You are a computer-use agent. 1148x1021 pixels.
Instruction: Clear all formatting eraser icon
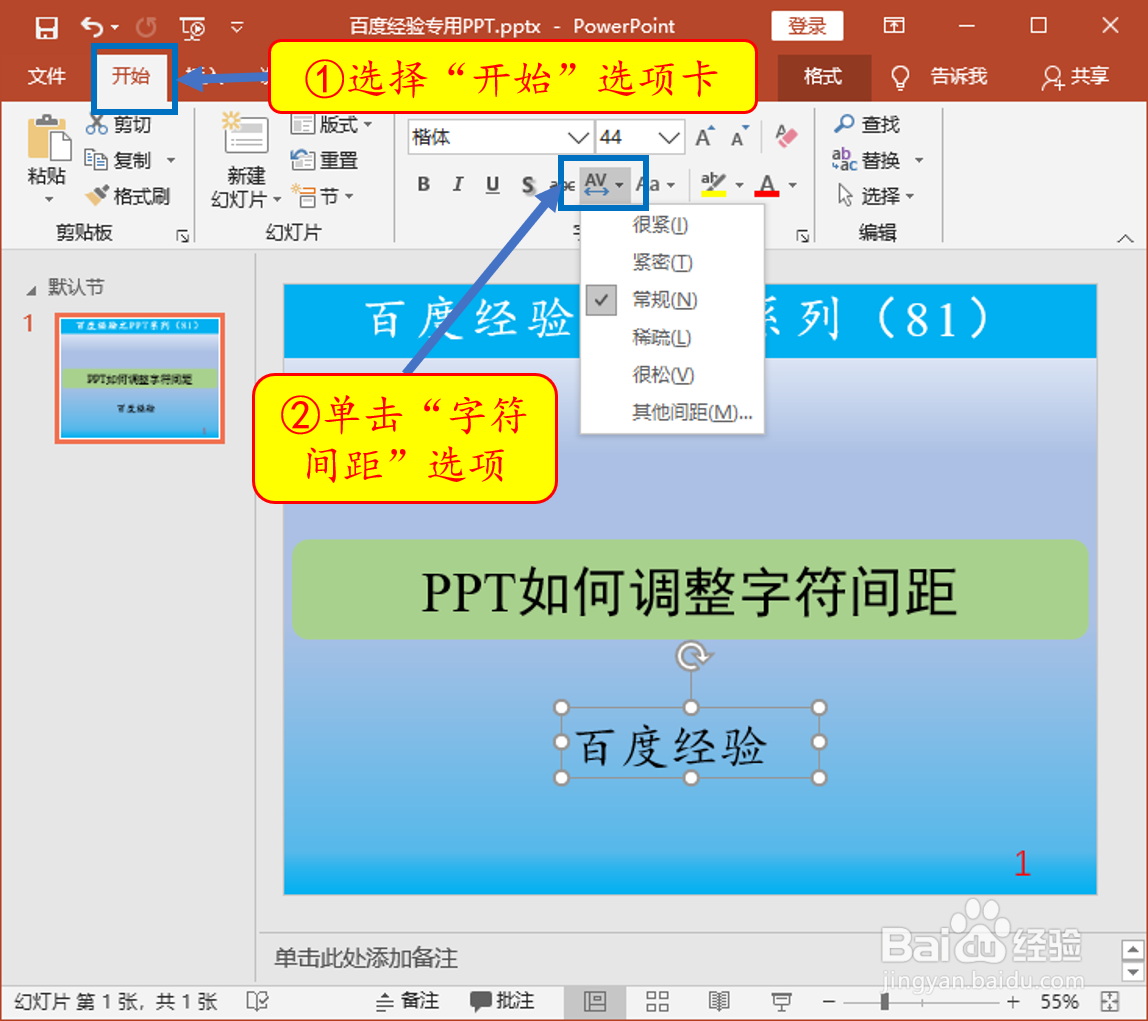click(786, 136)
